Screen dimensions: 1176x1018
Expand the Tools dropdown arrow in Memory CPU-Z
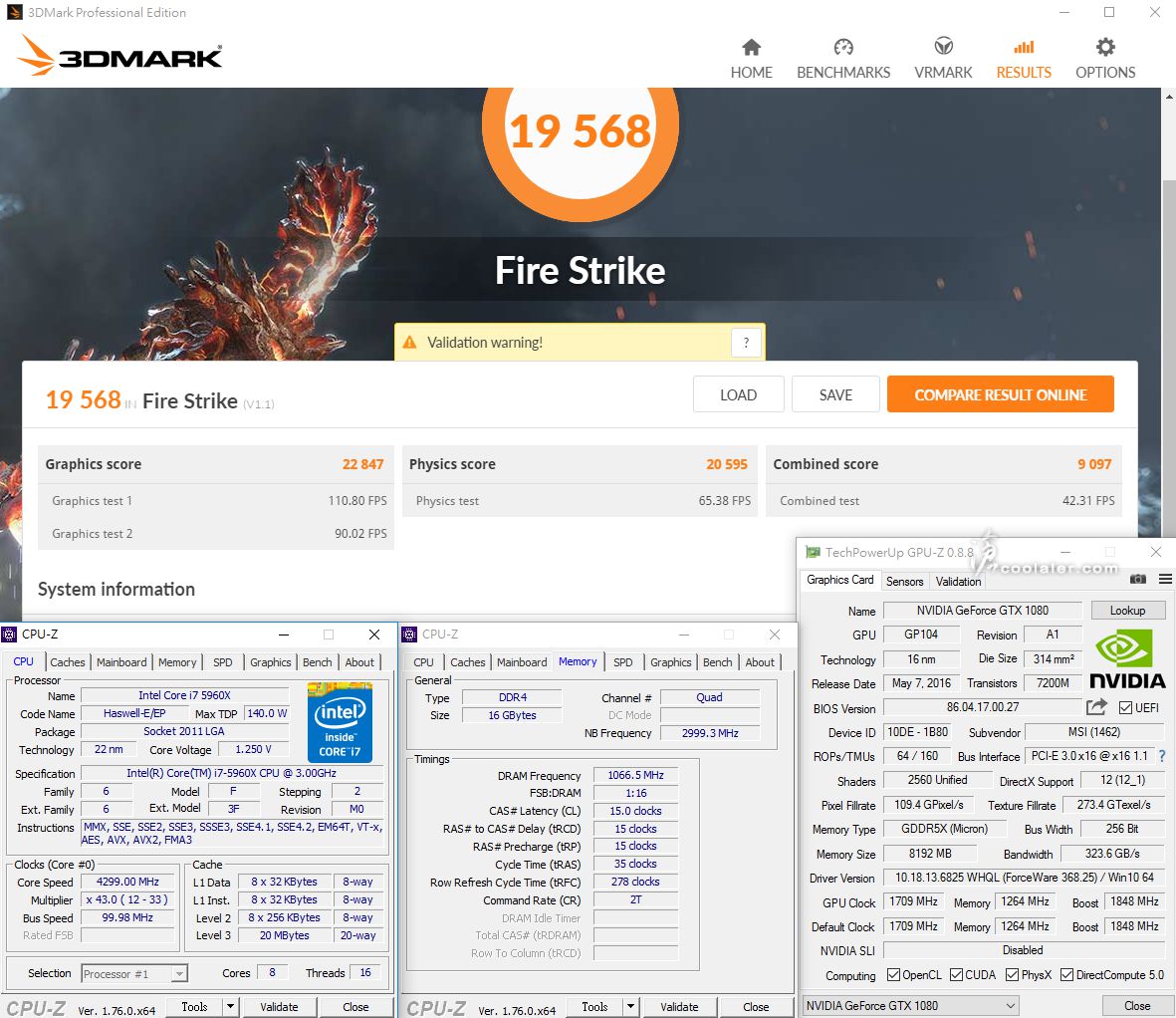click(x=630, y=1007)
